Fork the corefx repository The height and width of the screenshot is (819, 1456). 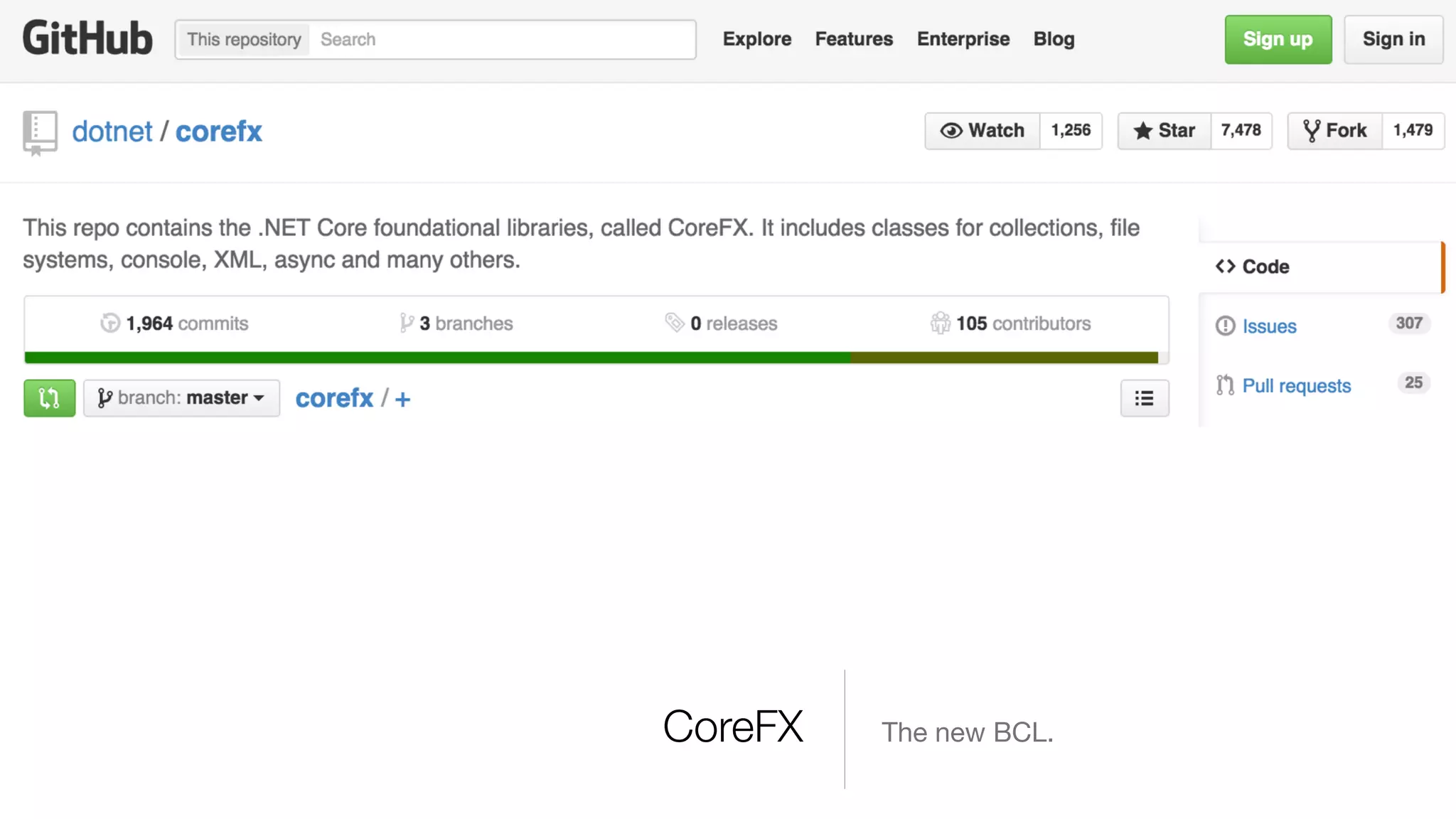pyautogui.click(x=1335, y=131)
